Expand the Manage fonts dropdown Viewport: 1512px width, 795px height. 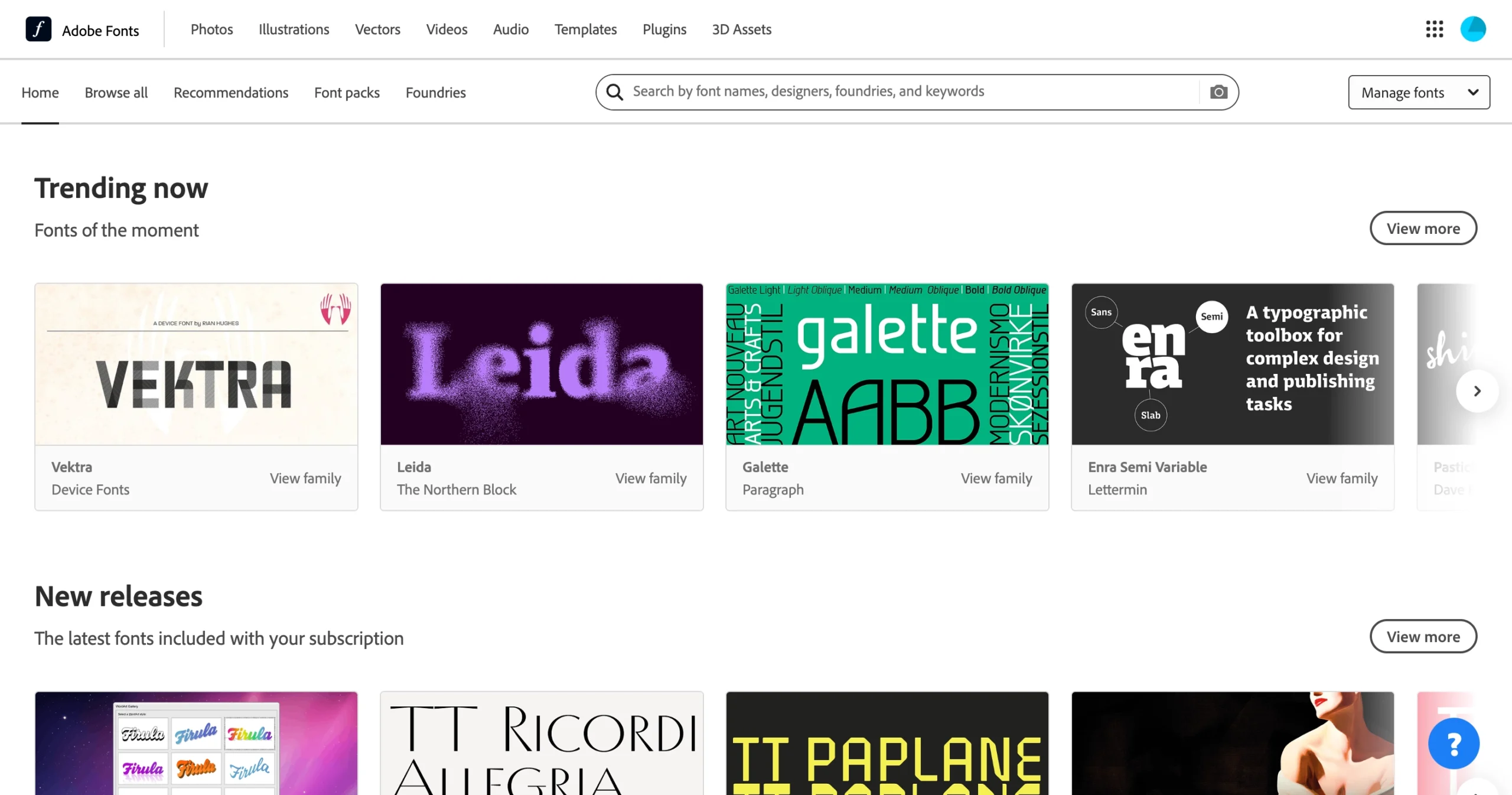(1419, 92)
